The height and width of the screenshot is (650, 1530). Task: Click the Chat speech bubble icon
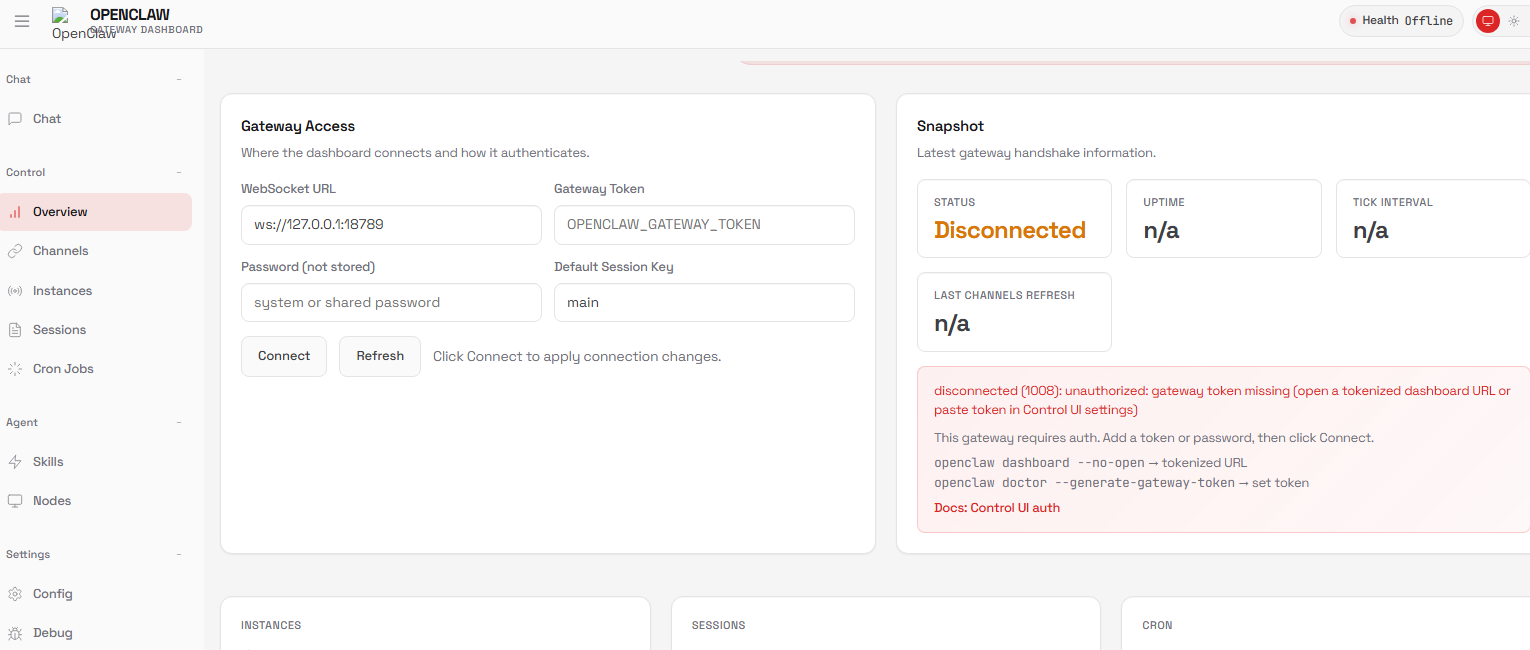[x=15, y=119]
